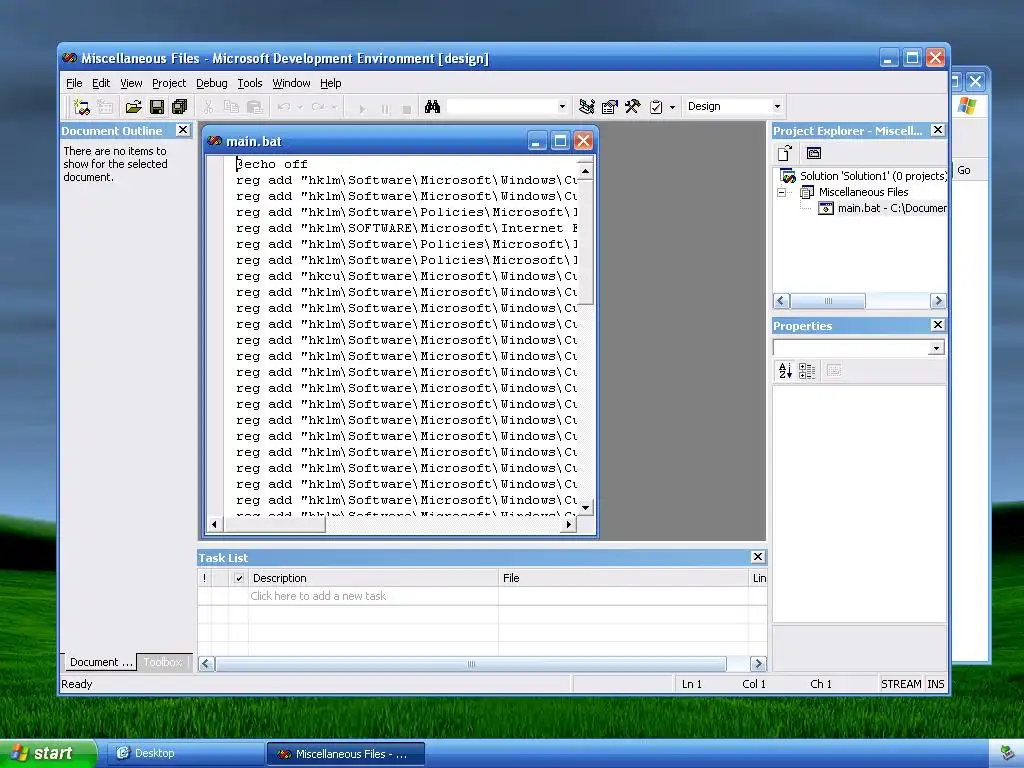
Task: Open Properties Window from the toolbar icon
Action: click(609, 107)
